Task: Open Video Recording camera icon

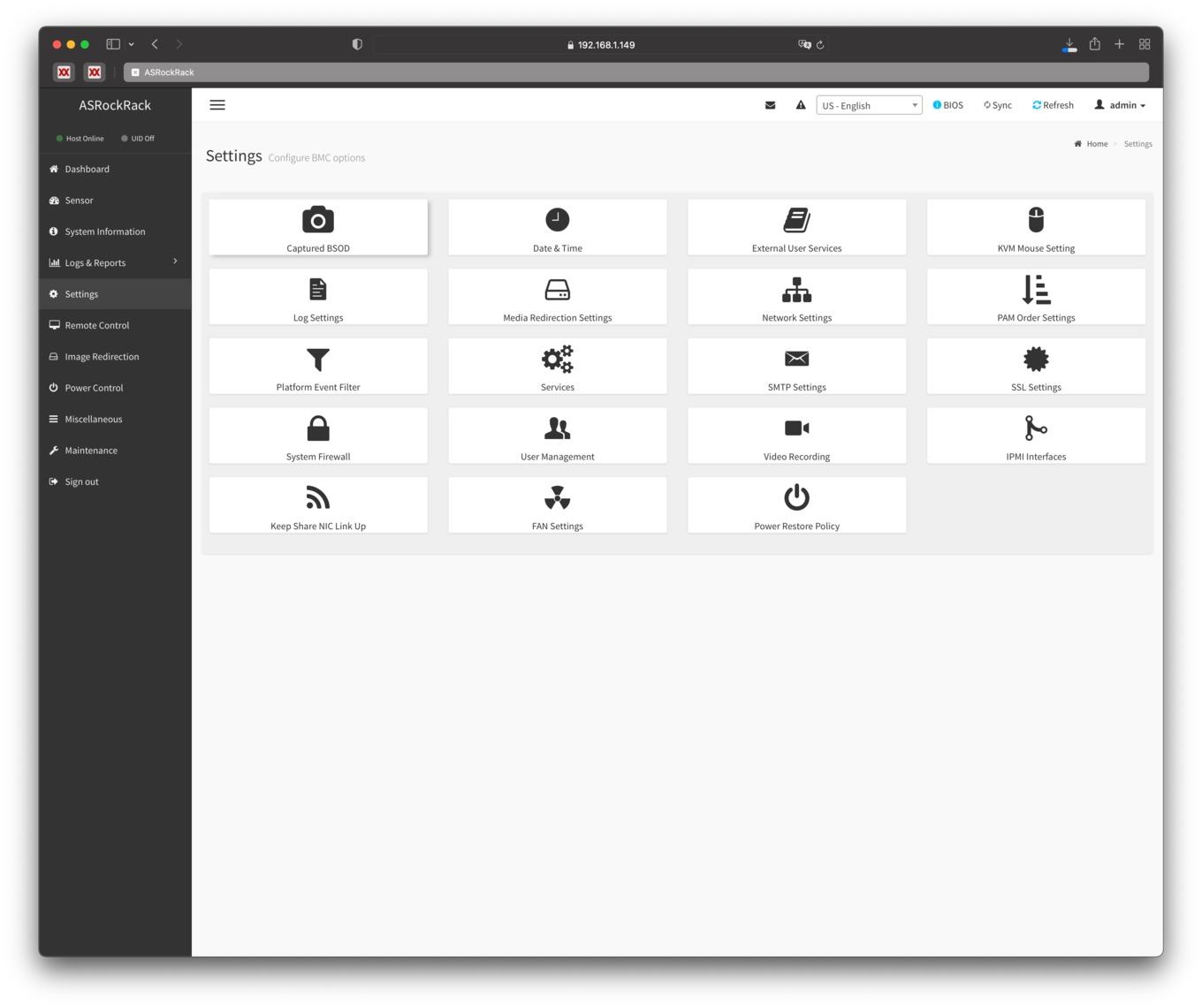Action: [797, 428]
